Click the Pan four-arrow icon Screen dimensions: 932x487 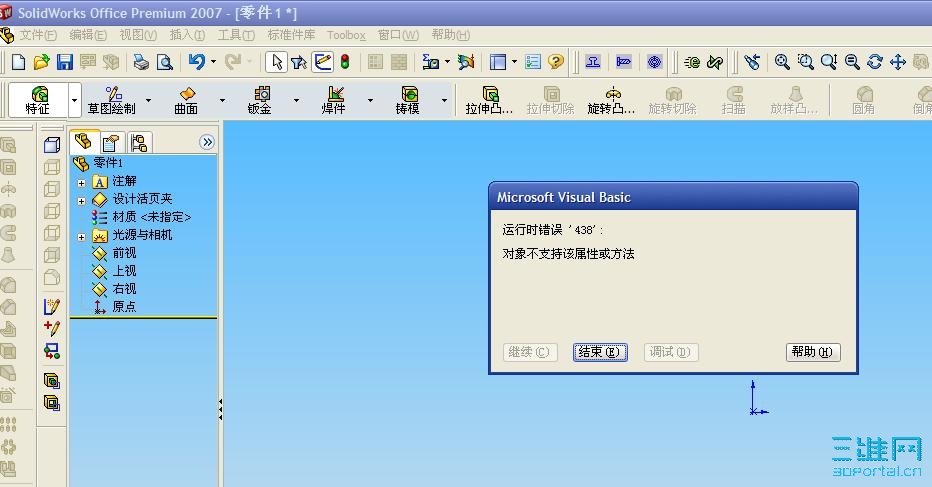click(x=898, y=62)
